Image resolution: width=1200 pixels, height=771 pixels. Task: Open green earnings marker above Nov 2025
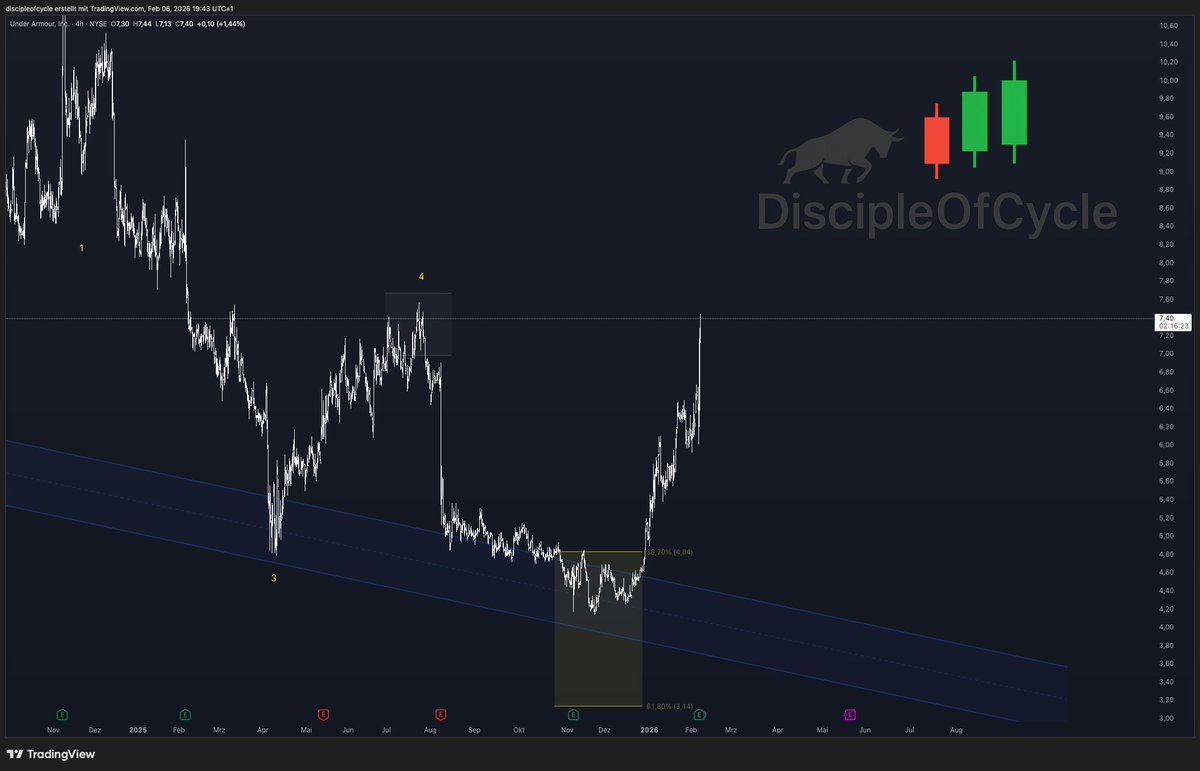573,714
